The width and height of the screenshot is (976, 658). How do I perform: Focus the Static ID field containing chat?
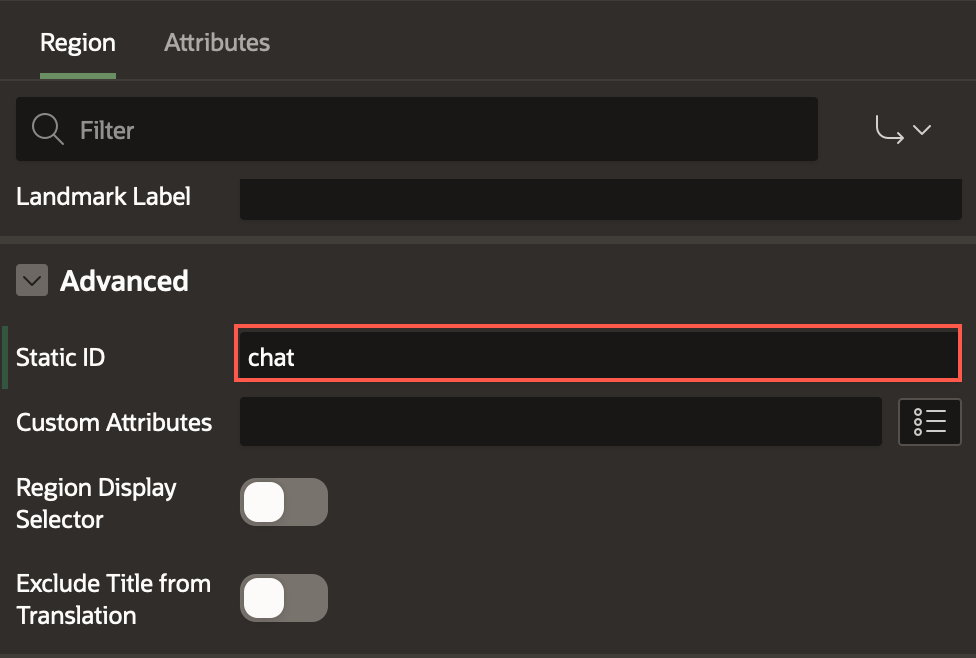coord(598,357)
